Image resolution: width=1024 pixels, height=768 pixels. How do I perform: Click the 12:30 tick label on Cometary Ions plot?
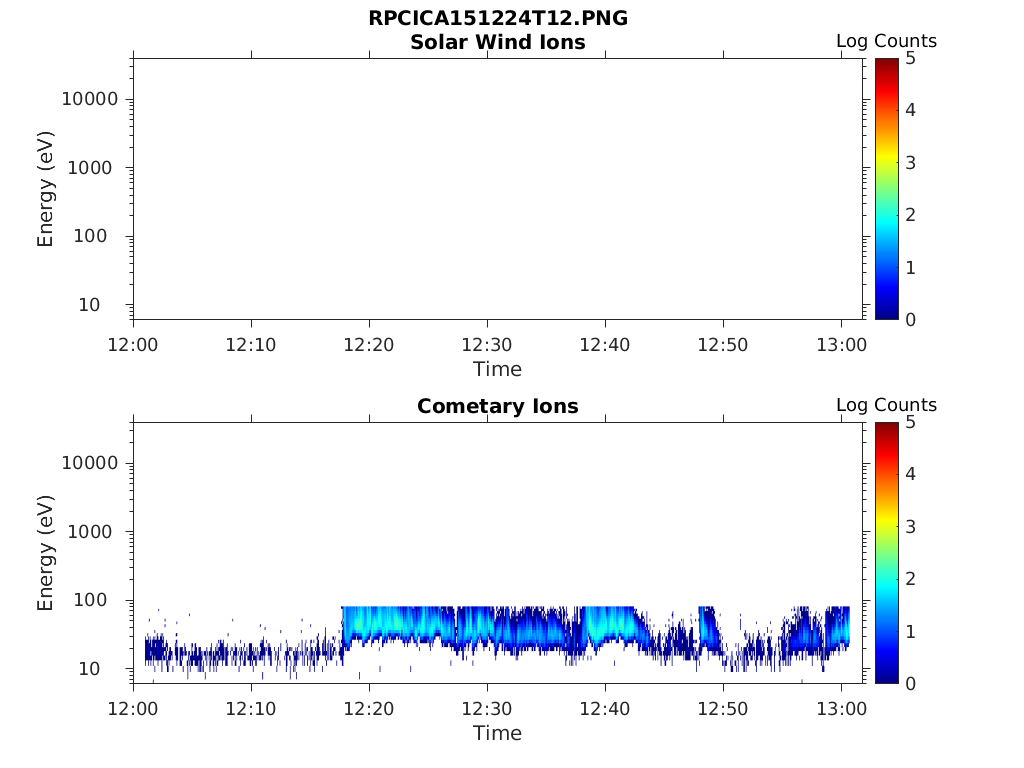487,709
